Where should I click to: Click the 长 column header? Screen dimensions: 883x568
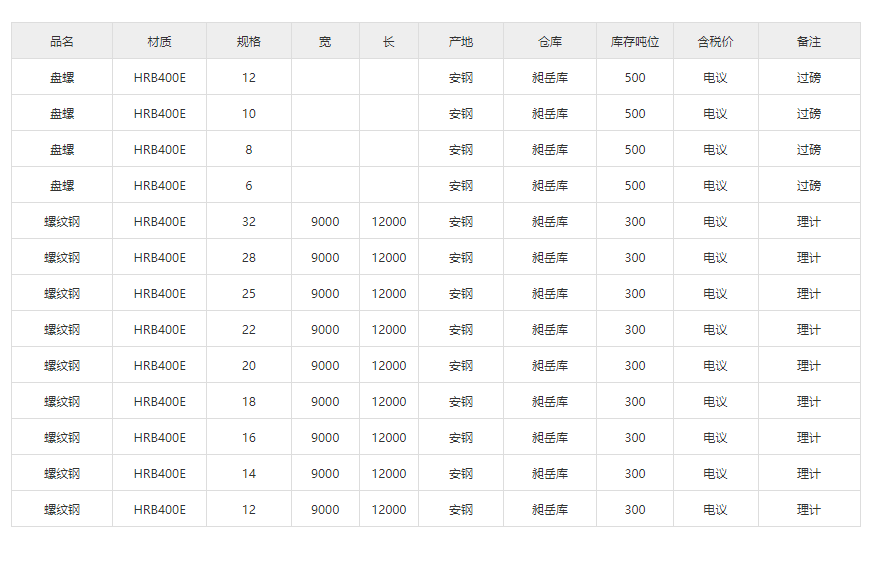[x=389, y=41]
